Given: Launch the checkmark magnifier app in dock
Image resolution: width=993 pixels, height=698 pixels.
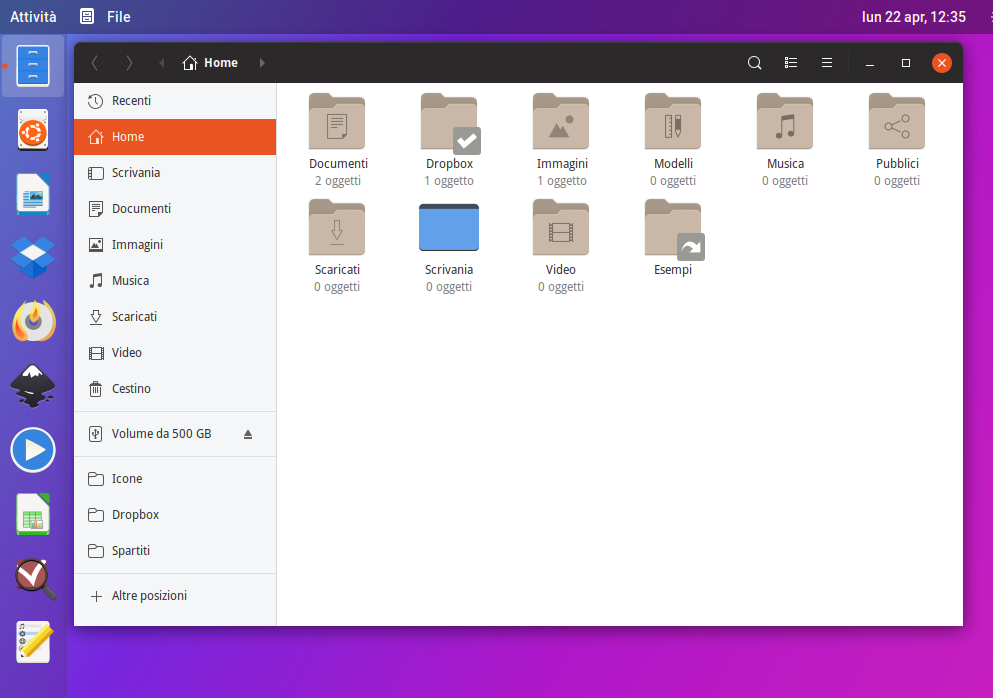Looking at the screenshot, I should 35,578.
